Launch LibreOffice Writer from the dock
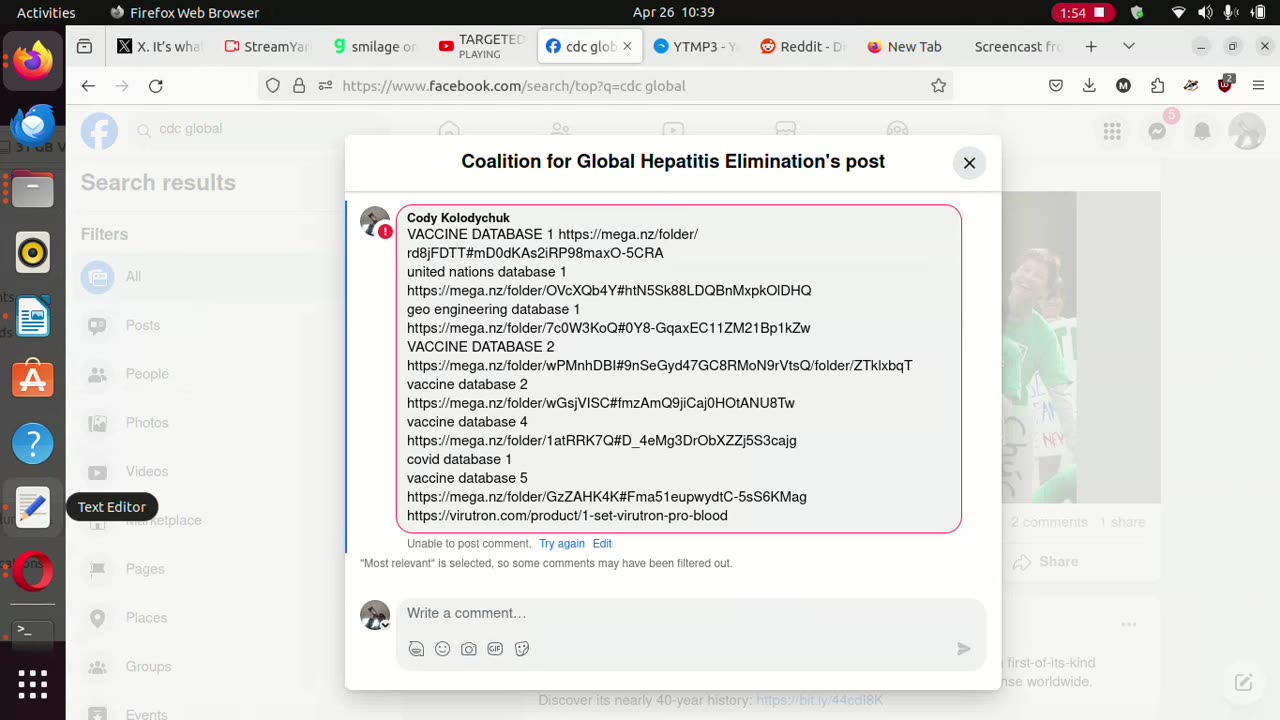The height and width of the screenshot is (720, 1280). coord(33,316)
